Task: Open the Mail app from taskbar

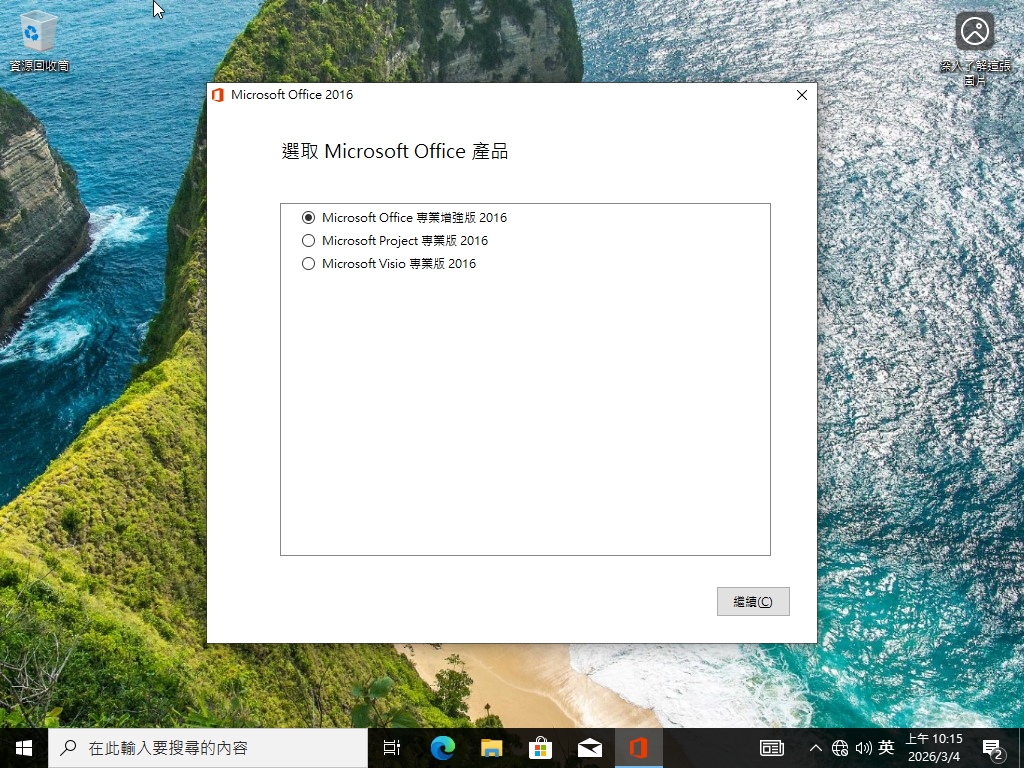Action: [x=590, y=748]
